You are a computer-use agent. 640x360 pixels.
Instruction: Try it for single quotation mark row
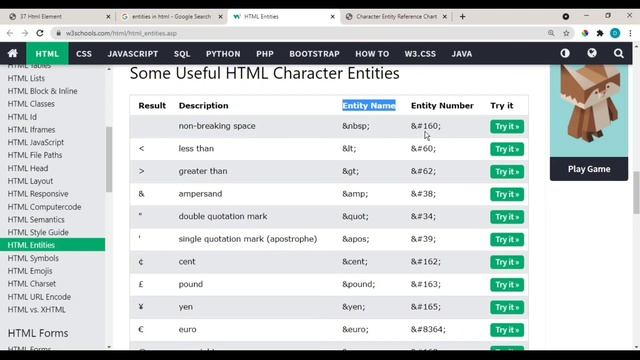tap(507, 240)
